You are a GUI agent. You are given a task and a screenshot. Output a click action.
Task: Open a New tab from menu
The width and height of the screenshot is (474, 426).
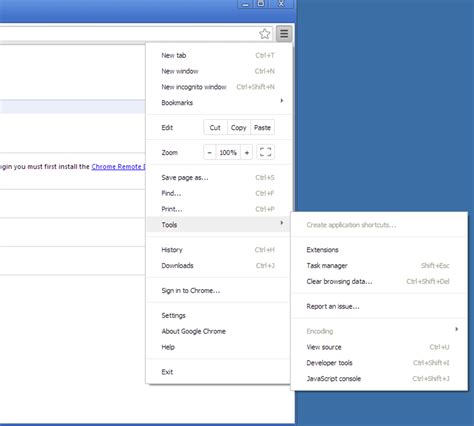(x=218, y=55)
